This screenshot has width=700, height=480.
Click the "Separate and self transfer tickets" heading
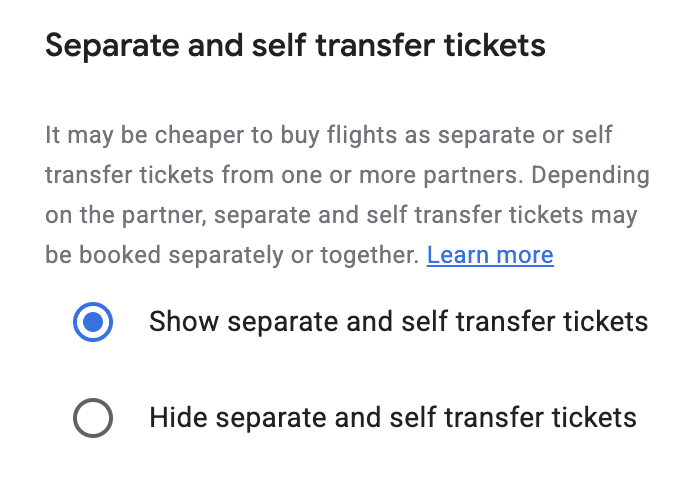[x=296, y=46]
